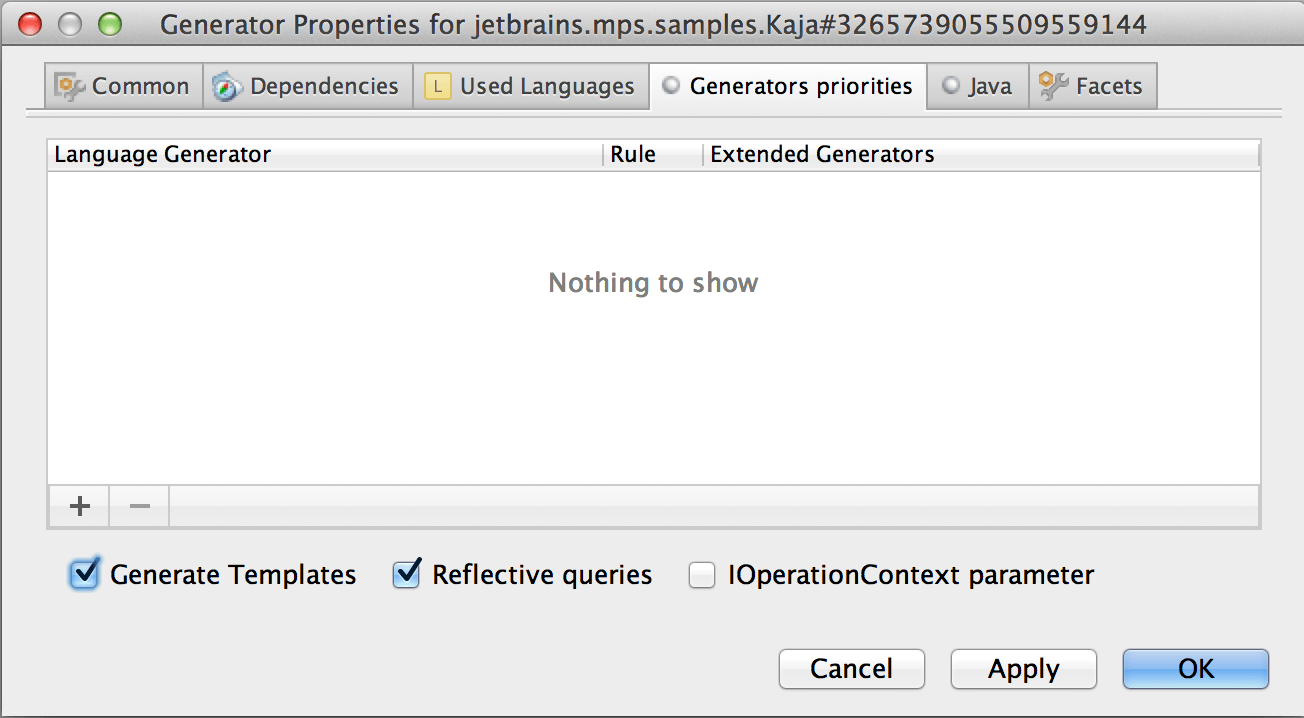Confirm the dialog with OK
This screenshot has width=1304, height=718.
[1195, 669]
